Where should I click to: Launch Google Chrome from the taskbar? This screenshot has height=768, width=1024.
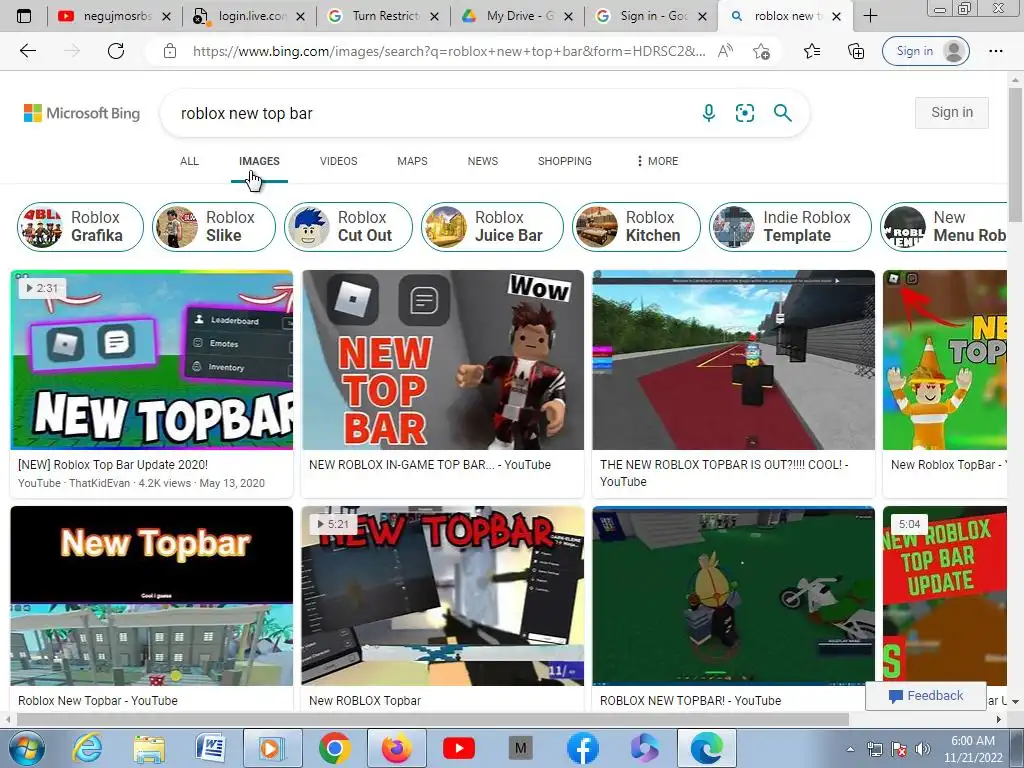(x=334, y=748)
